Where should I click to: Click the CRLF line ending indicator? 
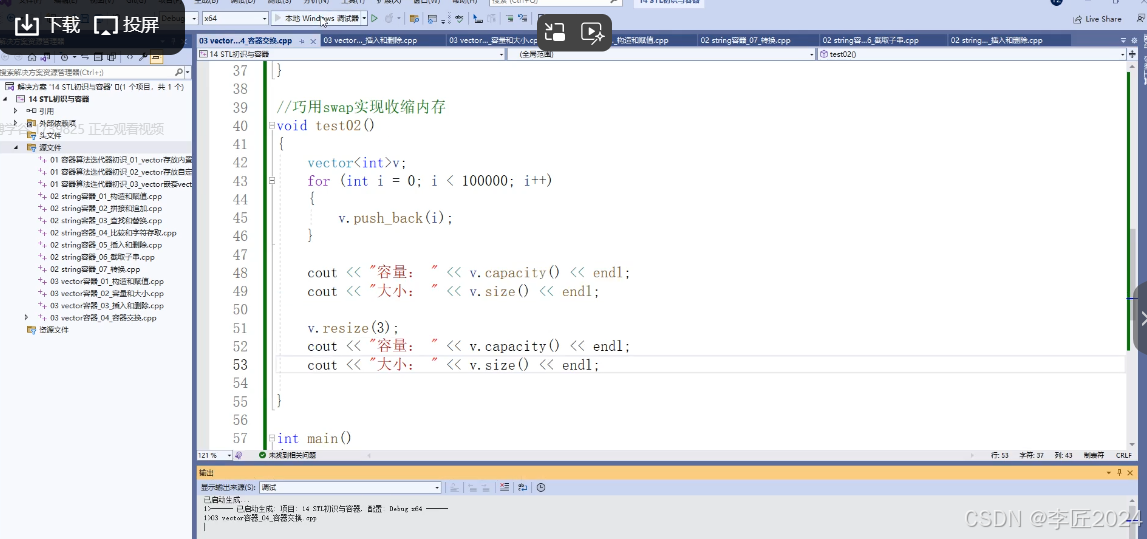(x=1124, y=455)
